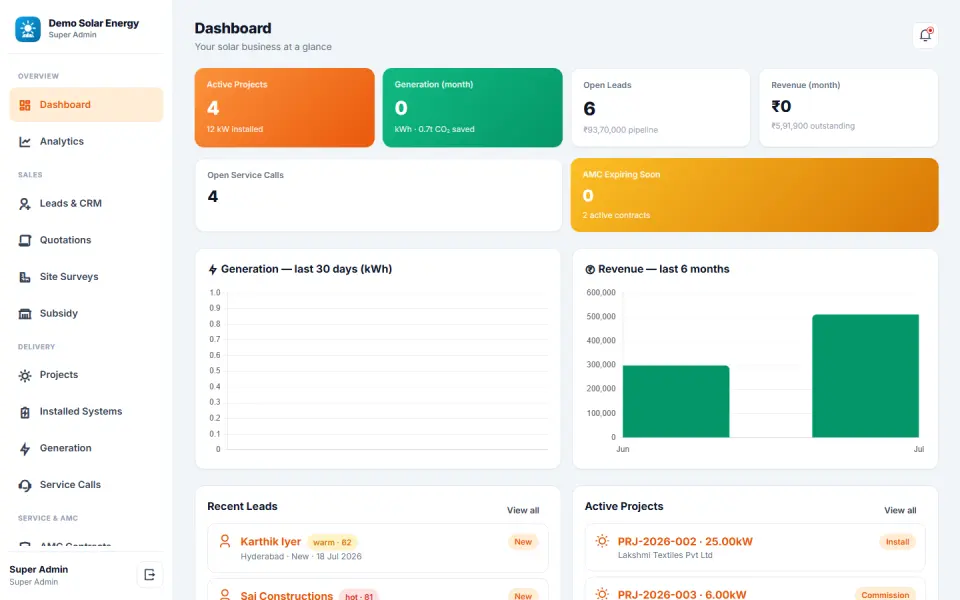Click '12 kW installed' text
This screenshot has height=600, width=960.
point(234,129)
